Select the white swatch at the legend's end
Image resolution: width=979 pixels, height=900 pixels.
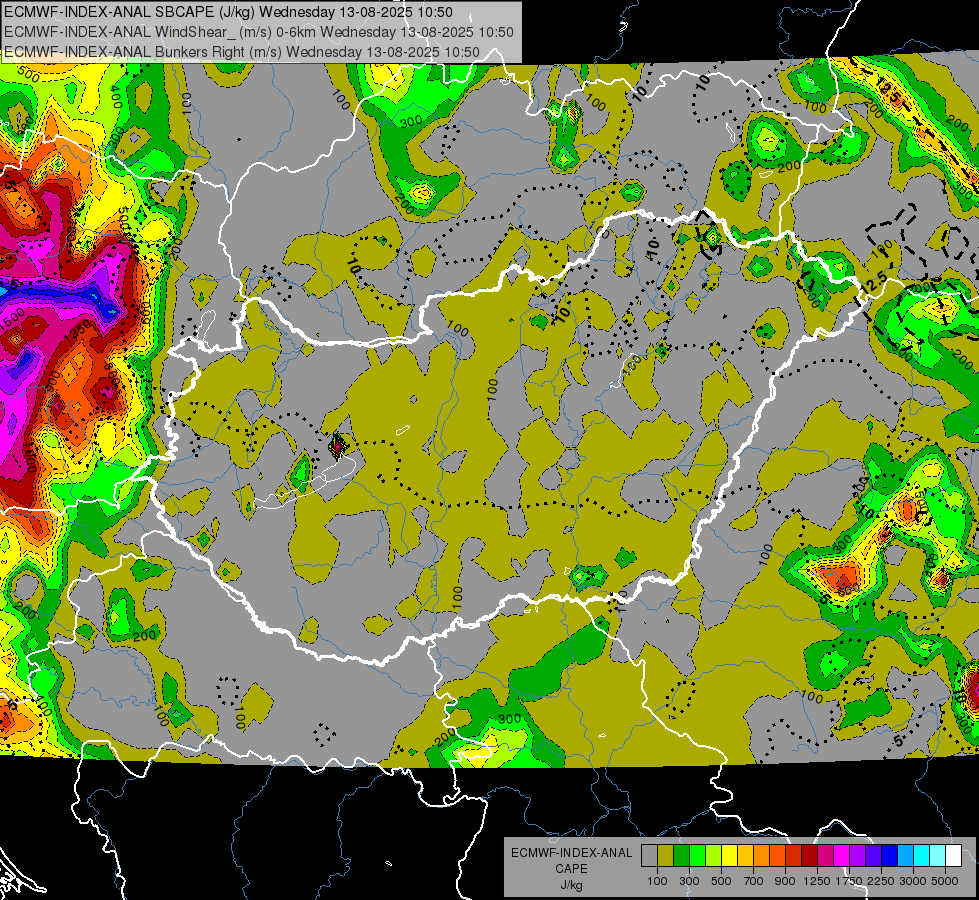pos(953,856)
